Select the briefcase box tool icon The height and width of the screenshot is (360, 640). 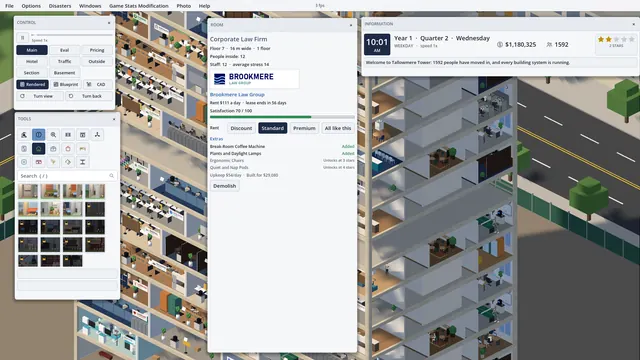coord(53,149)
